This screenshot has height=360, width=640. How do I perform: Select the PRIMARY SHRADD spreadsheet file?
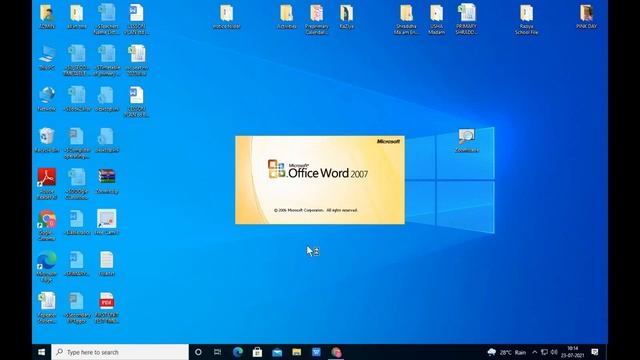(466, 20)
